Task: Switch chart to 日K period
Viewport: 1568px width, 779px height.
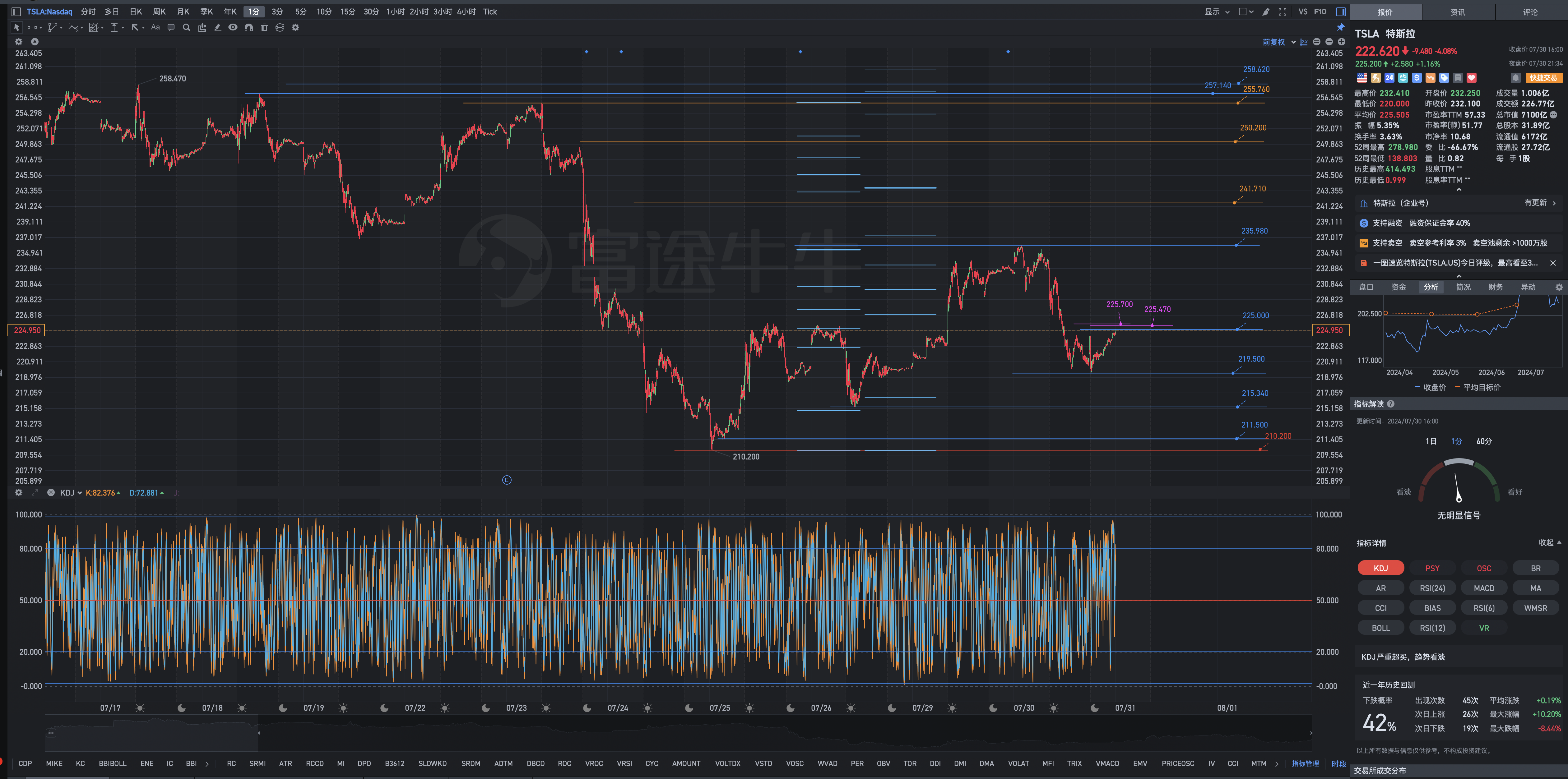Action: [136, 12]
